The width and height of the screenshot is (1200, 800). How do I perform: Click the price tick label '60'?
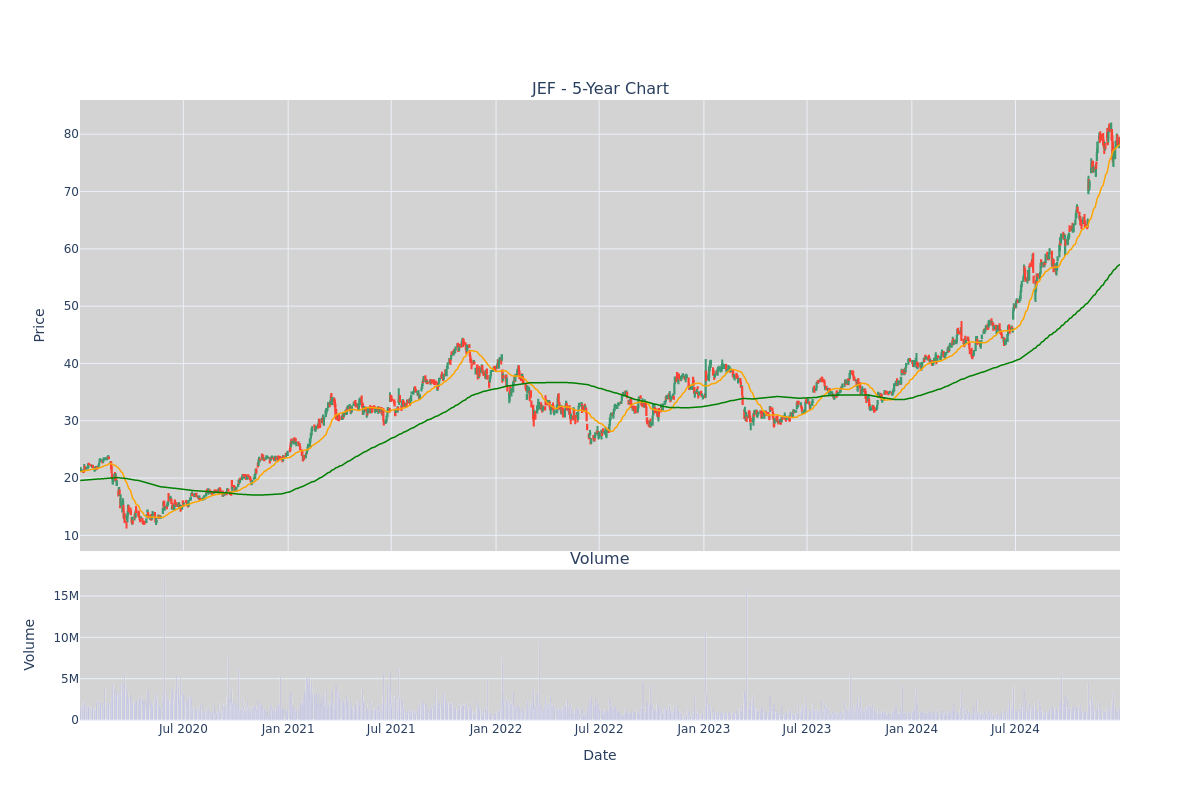pos(71,249)
